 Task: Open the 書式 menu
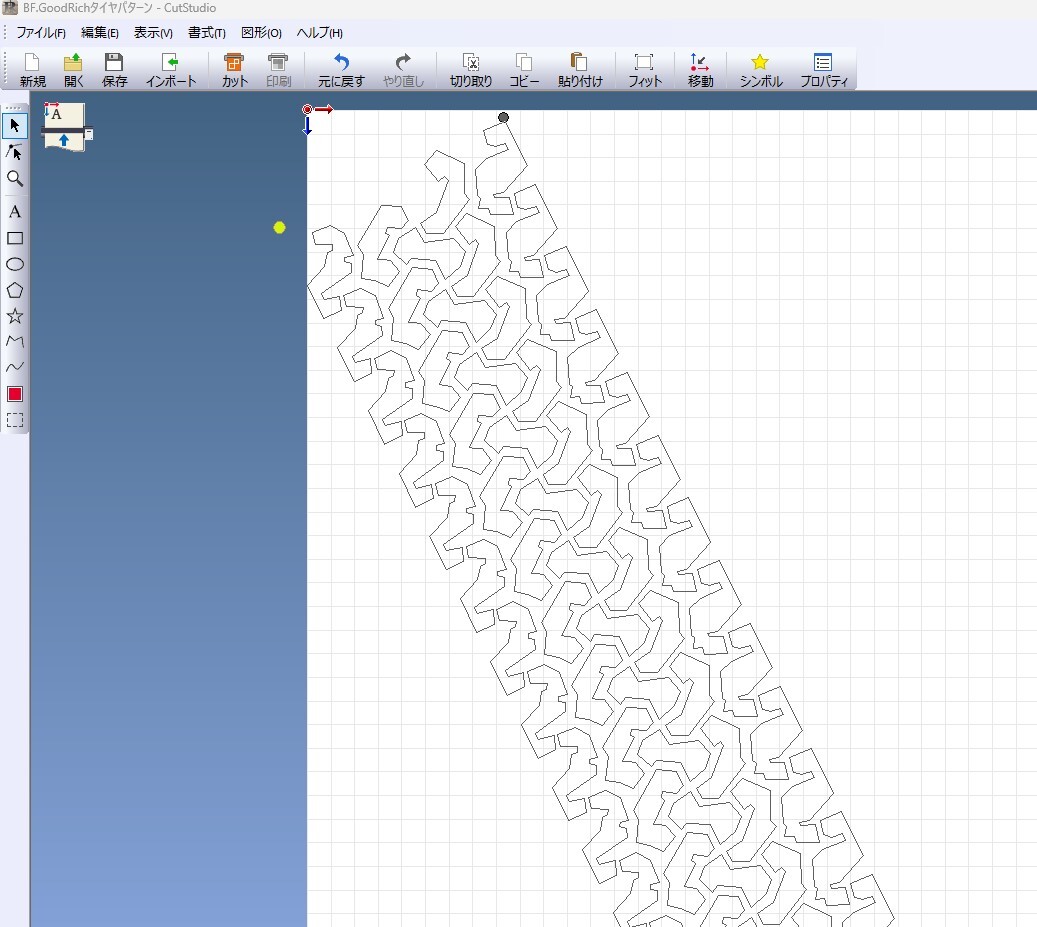pyautogui.click(x=206, y=33)
